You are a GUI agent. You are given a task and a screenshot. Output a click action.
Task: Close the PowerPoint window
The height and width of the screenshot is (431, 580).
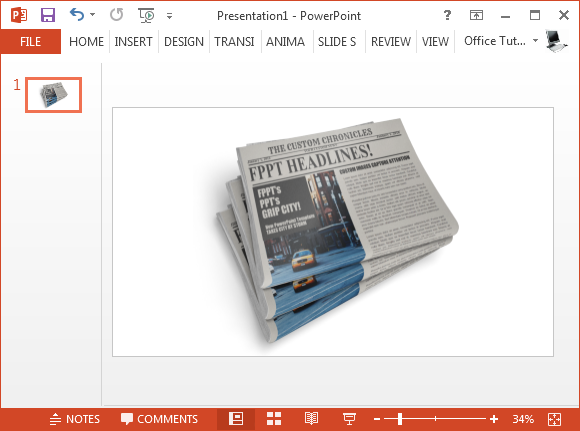[564, 15]
